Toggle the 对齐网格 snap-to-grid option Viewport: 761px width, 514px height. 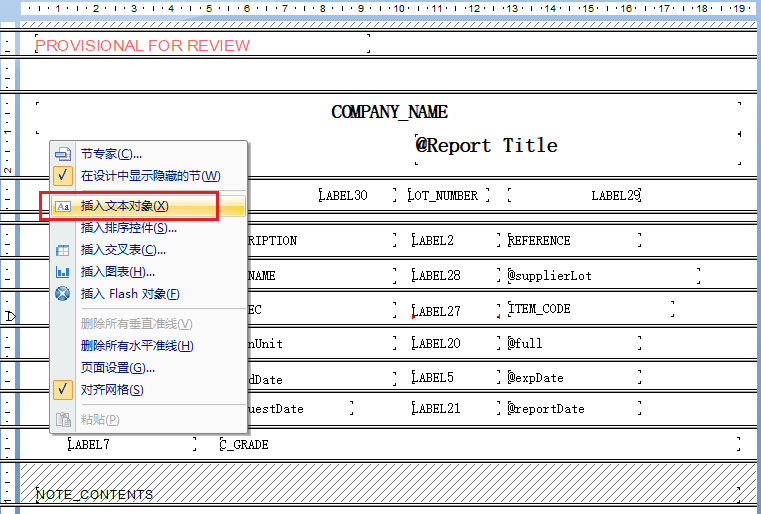[x=63, y=390]
